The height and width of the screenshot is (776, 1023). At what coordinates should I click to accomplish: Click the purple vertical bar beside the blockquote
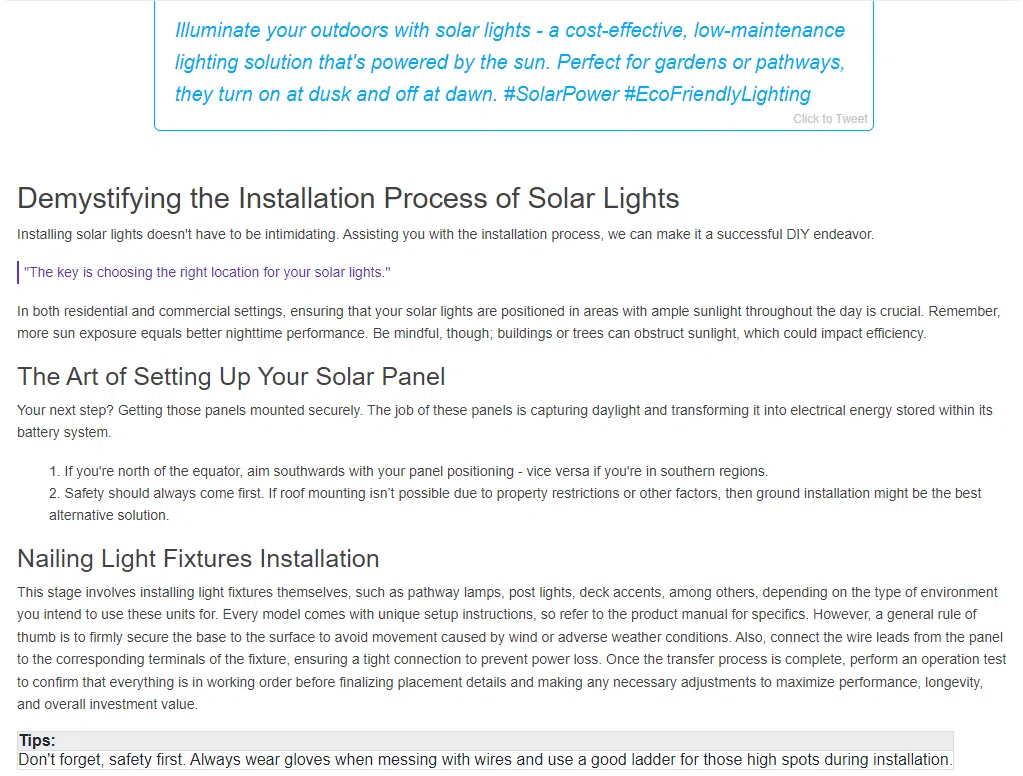coord(19,272)
